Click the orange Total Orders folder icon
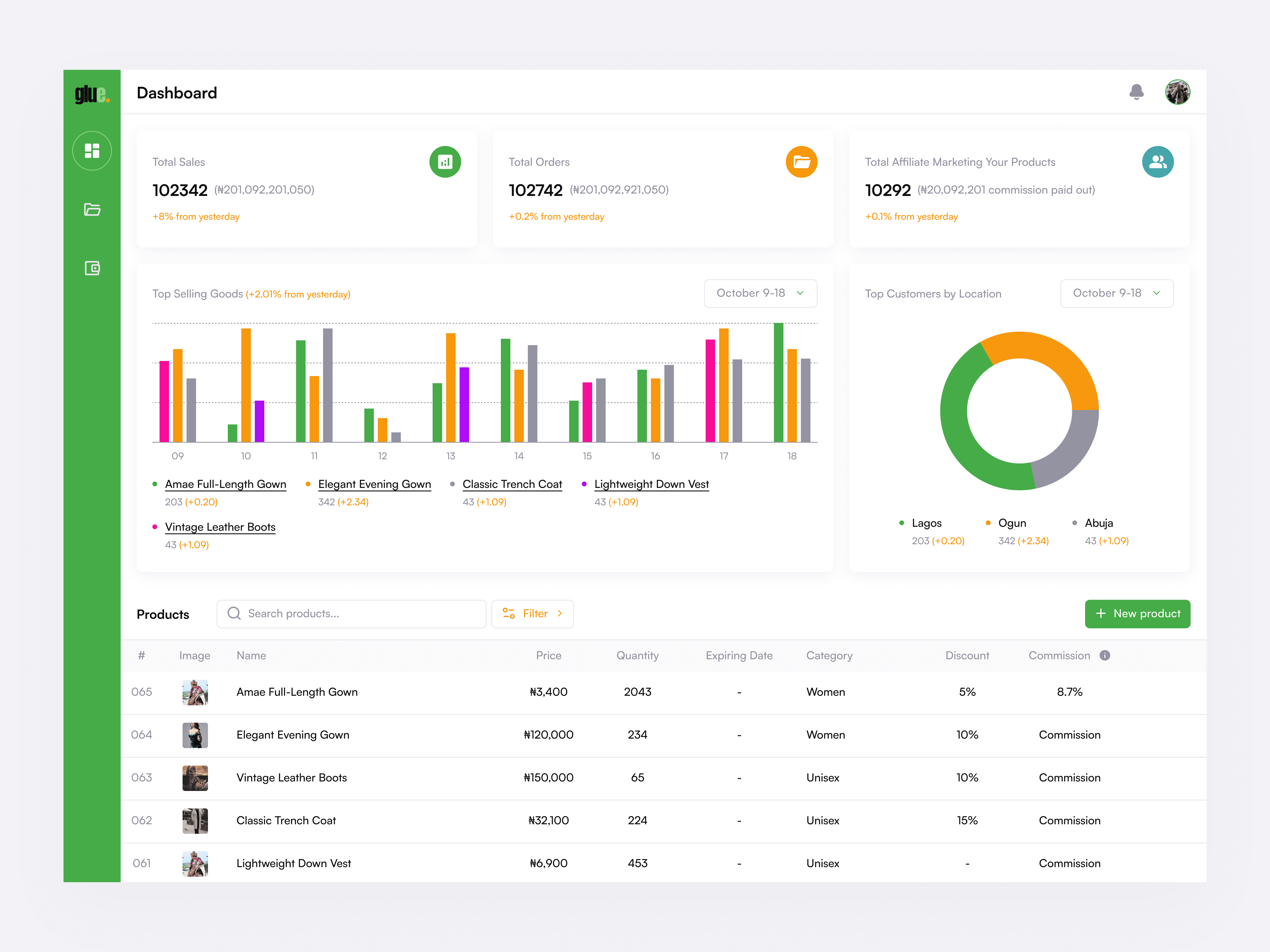 pos(801,162)
